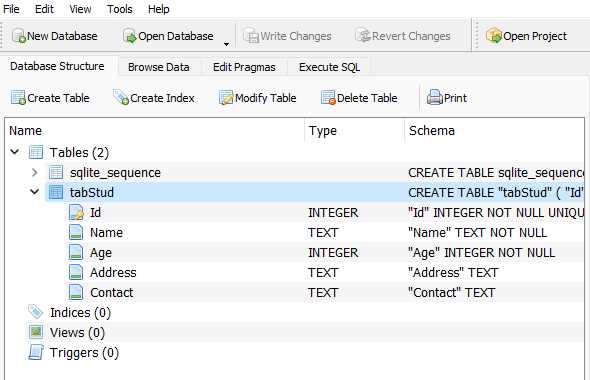
Task: Click the '"Contact" TEXT' schema cell
Action: 452,292
